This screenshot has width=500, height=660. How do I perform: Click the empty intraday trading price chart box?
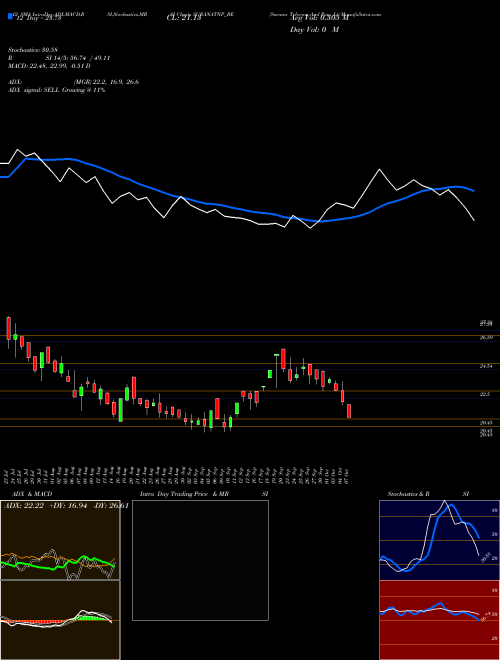point(200,560)
